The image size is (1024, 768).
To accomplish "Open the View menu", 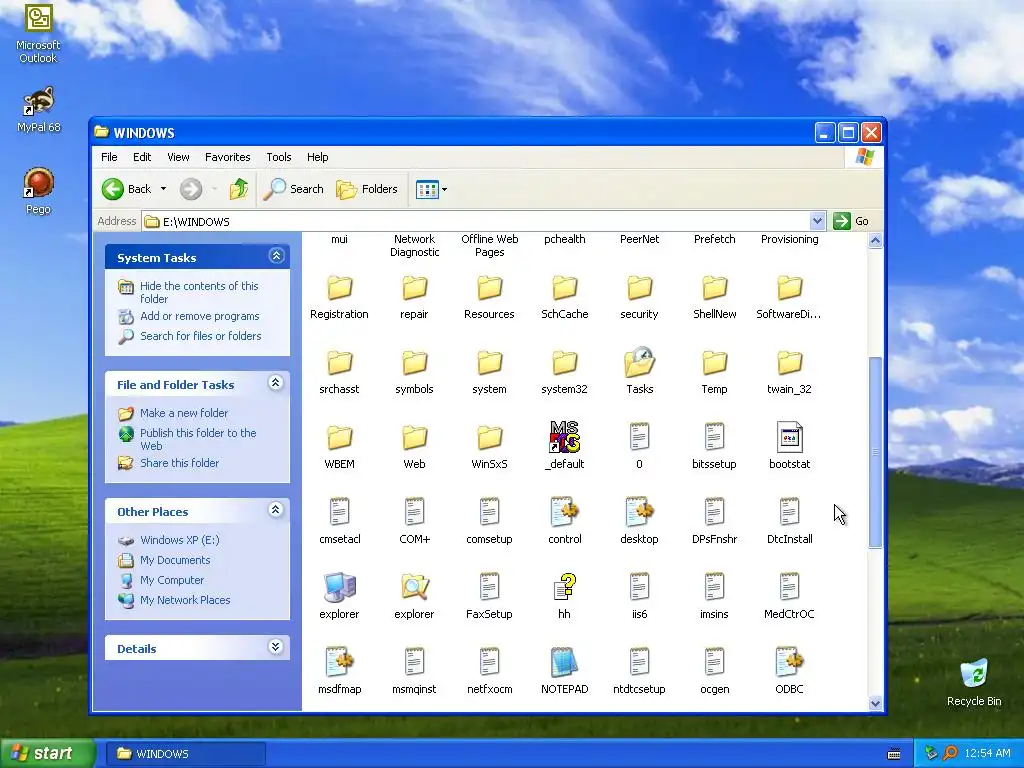I will click(178, 157).
